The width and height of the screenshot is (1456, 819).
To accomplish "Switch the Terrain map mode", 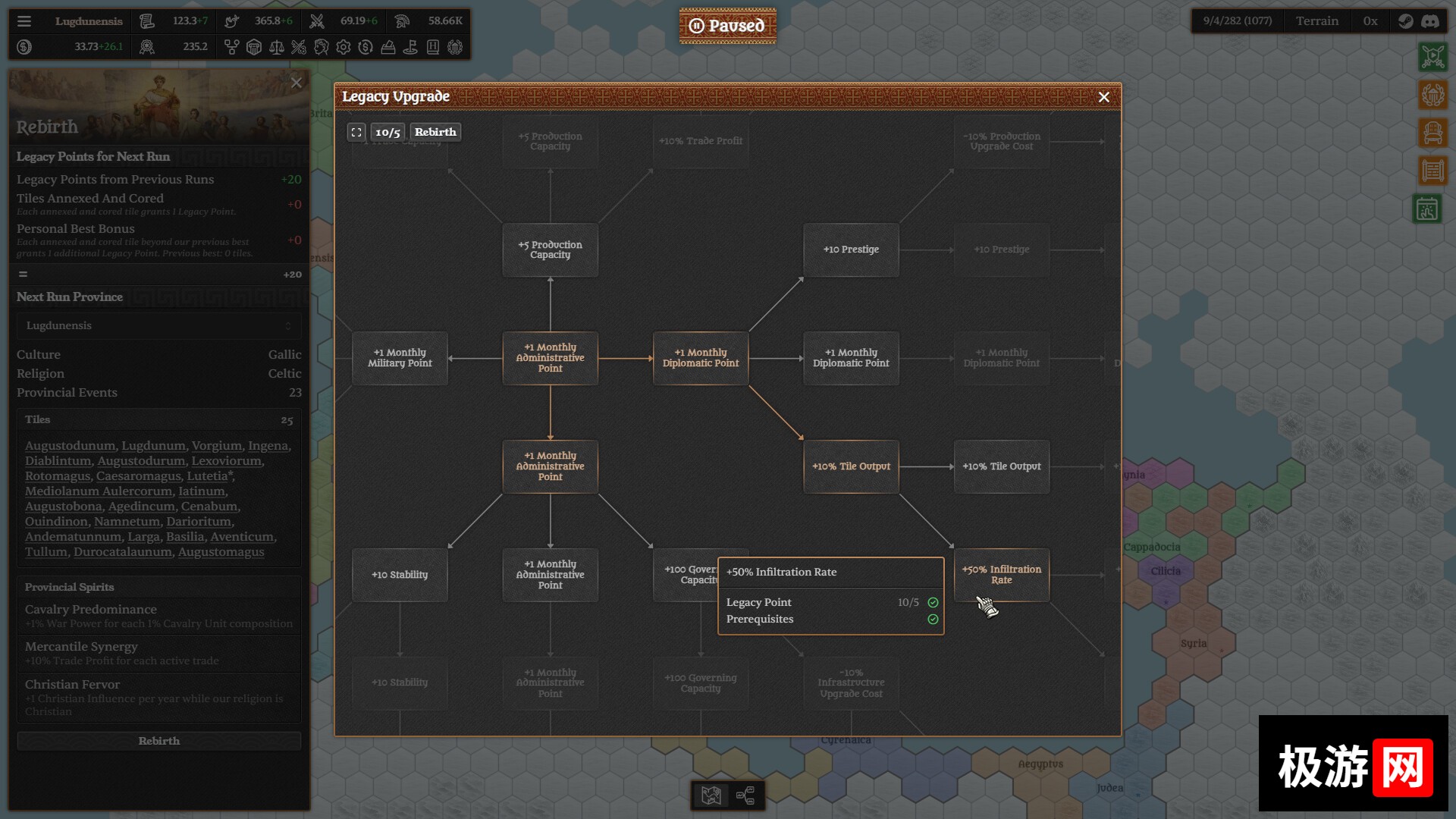I will (x=1316, y=21).
